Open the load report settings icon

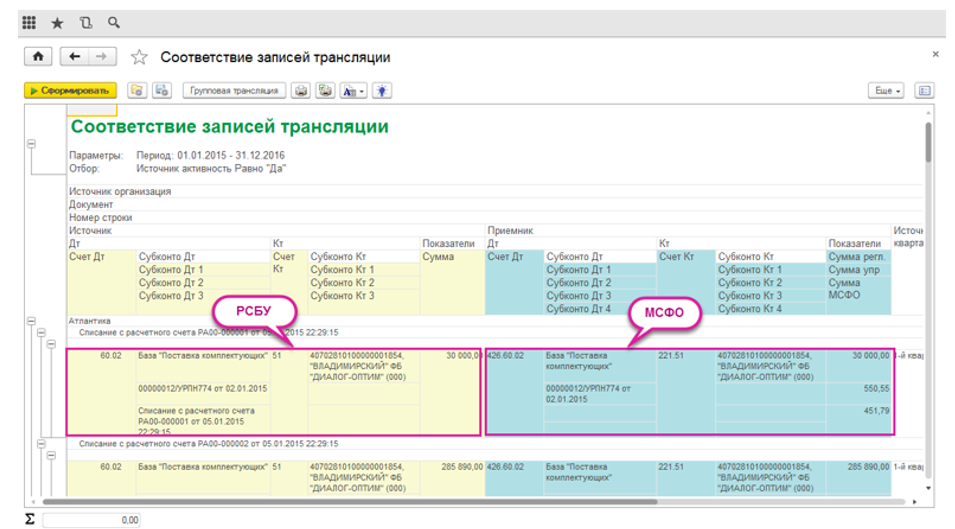[137, 90]
